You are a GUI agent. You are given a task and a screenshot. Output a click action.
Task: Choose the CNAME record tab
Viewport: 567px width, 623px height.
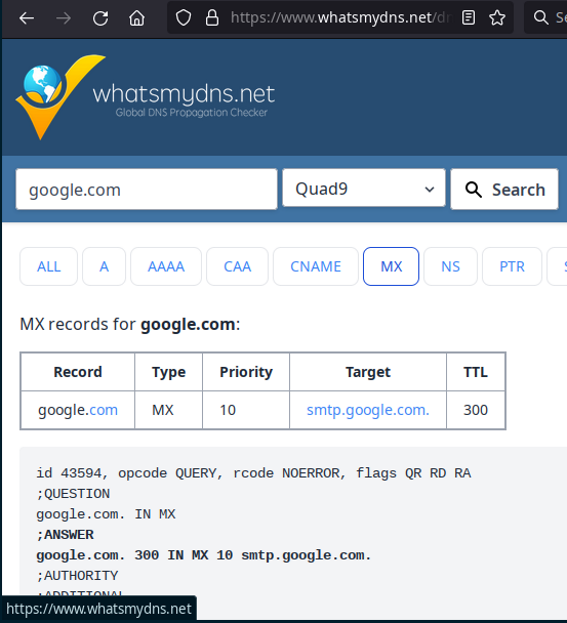pyautogui.click(x=316, y=266)
